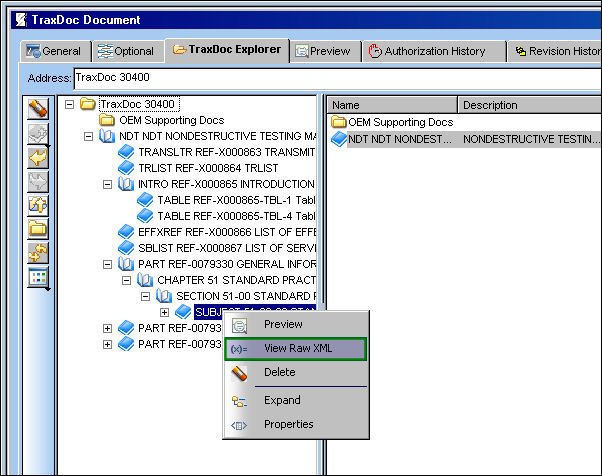Select OEM Supporting Docs row in list pane
602x476 pixels.
[x=392, y=122]
